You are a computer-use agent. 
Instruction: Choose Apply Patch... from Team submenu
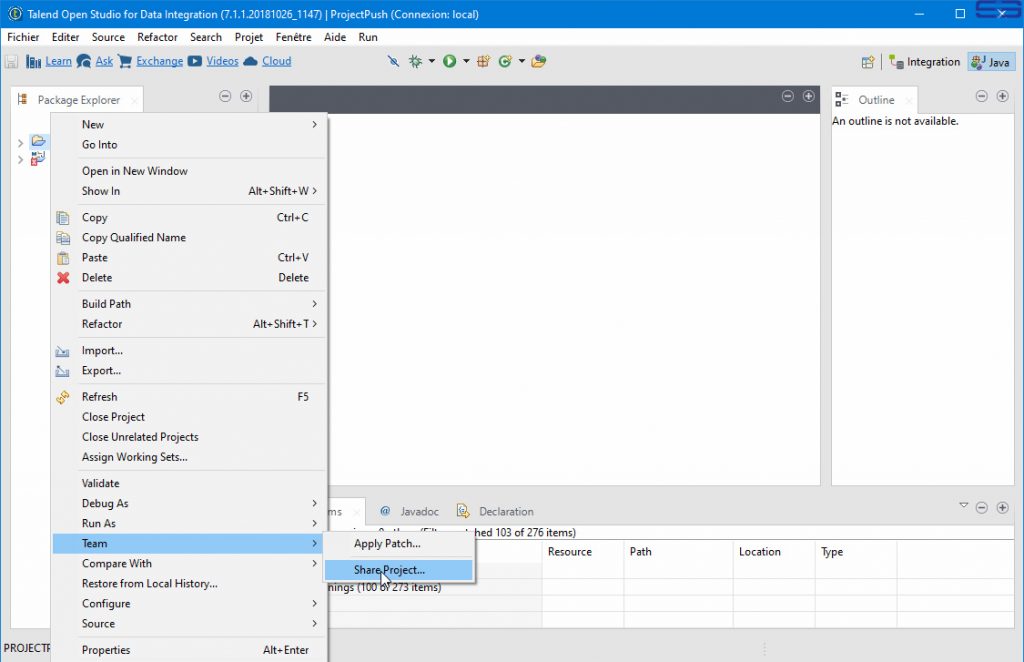tap(398, 544)
